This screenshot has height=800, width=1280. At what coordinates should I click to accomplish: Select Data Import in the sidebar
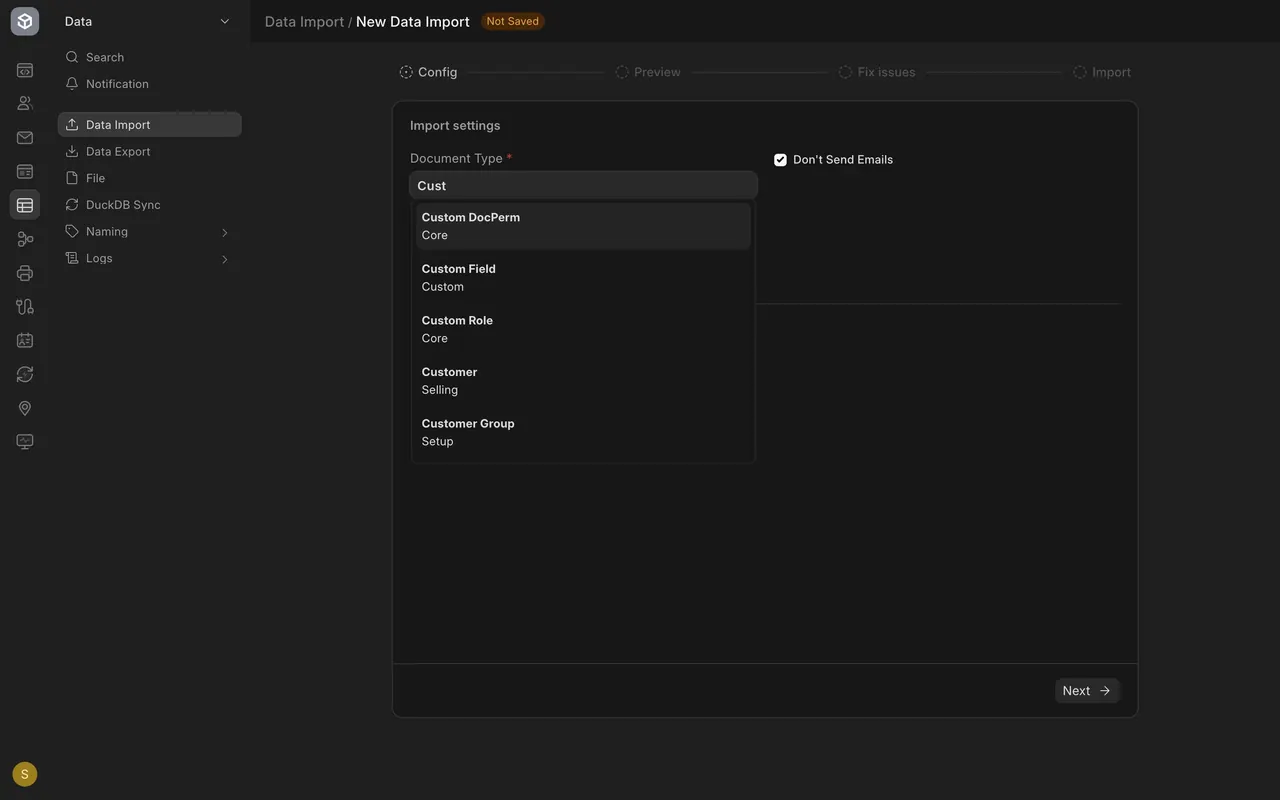[x=150, y=124]
